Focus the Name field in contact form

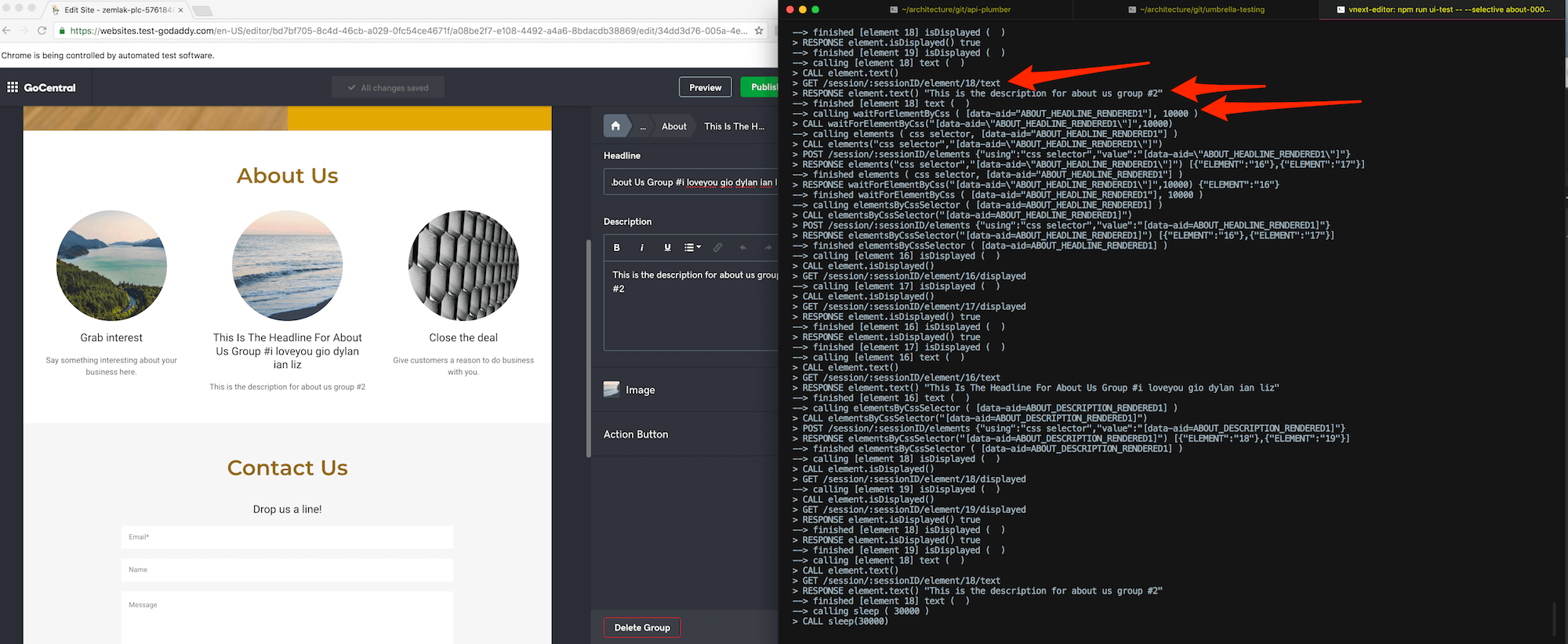click(287, 570)
